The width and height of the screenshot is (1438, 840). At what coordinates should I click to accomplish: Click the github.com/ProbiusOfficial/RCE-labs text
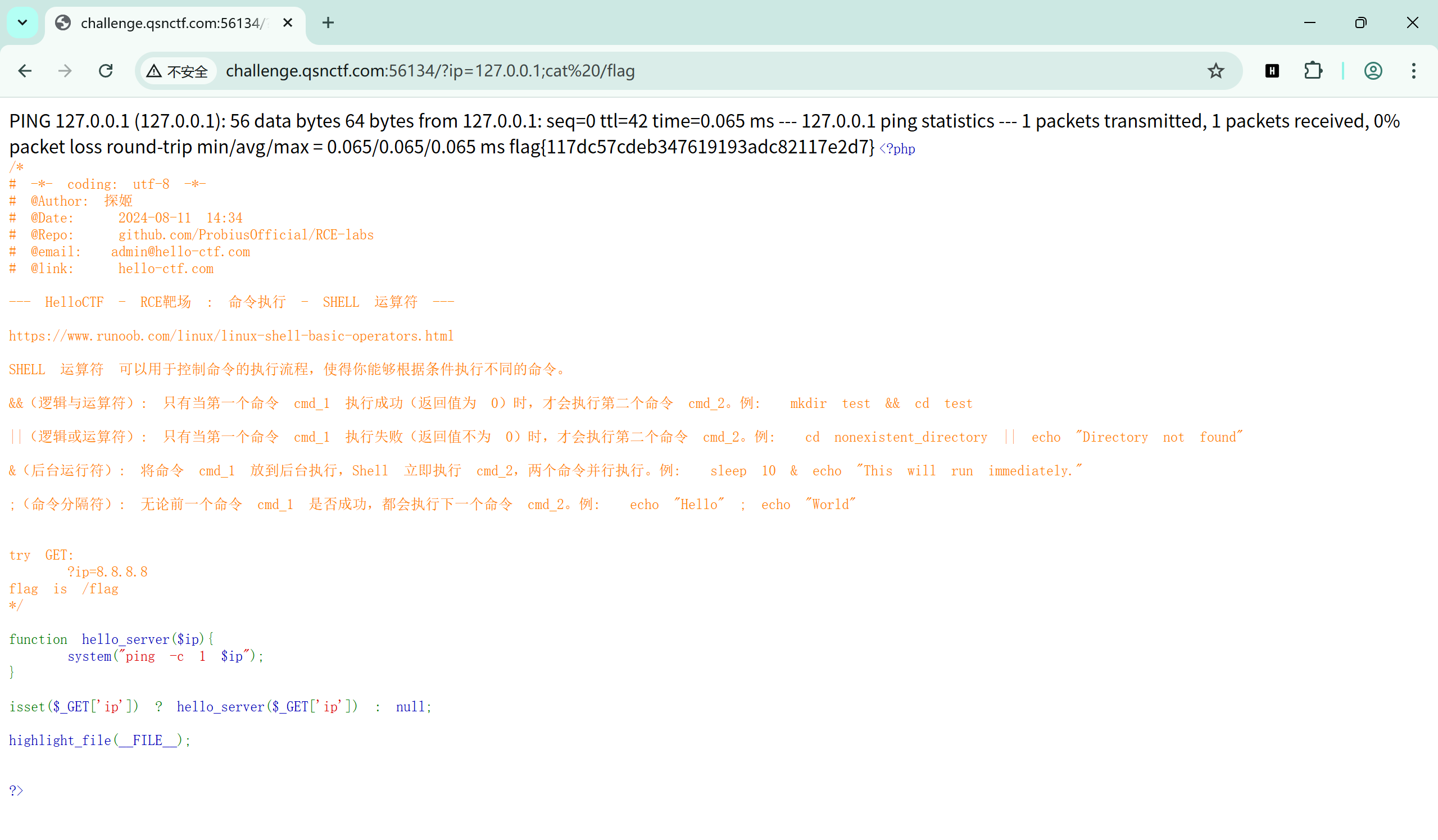pos(246,235)
